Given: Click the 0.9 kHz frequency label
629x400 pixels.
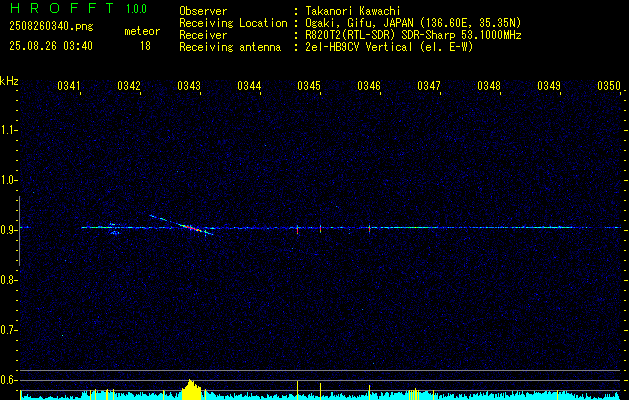Looking at the screenshot, I should (8, 230).
